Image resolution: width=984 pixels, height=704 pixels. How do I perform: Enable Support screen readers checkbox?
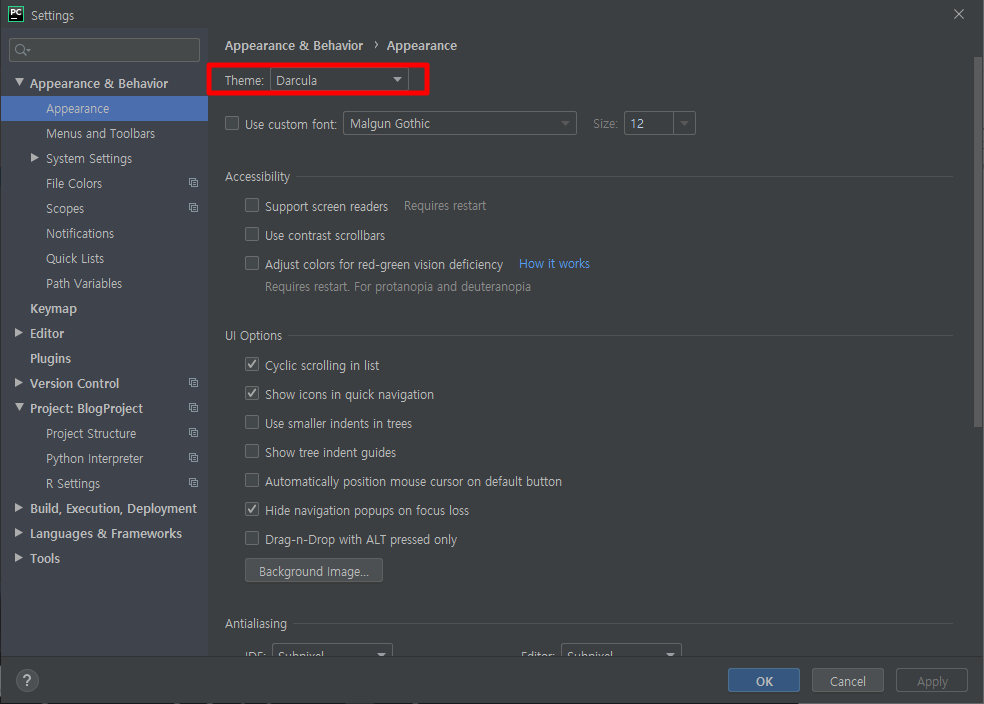tap(252, 205)
